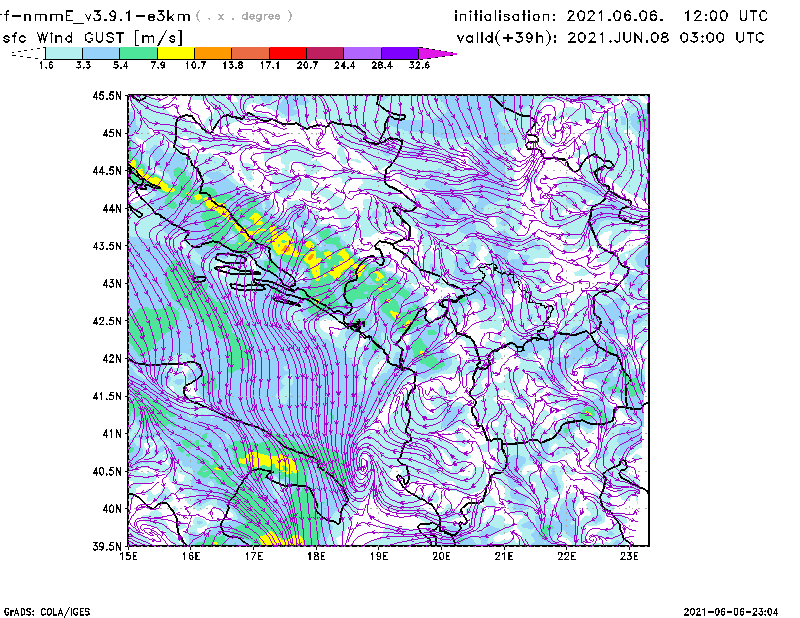
Task: Click the legend value 7.9
Action: click(x=158, y=65)
